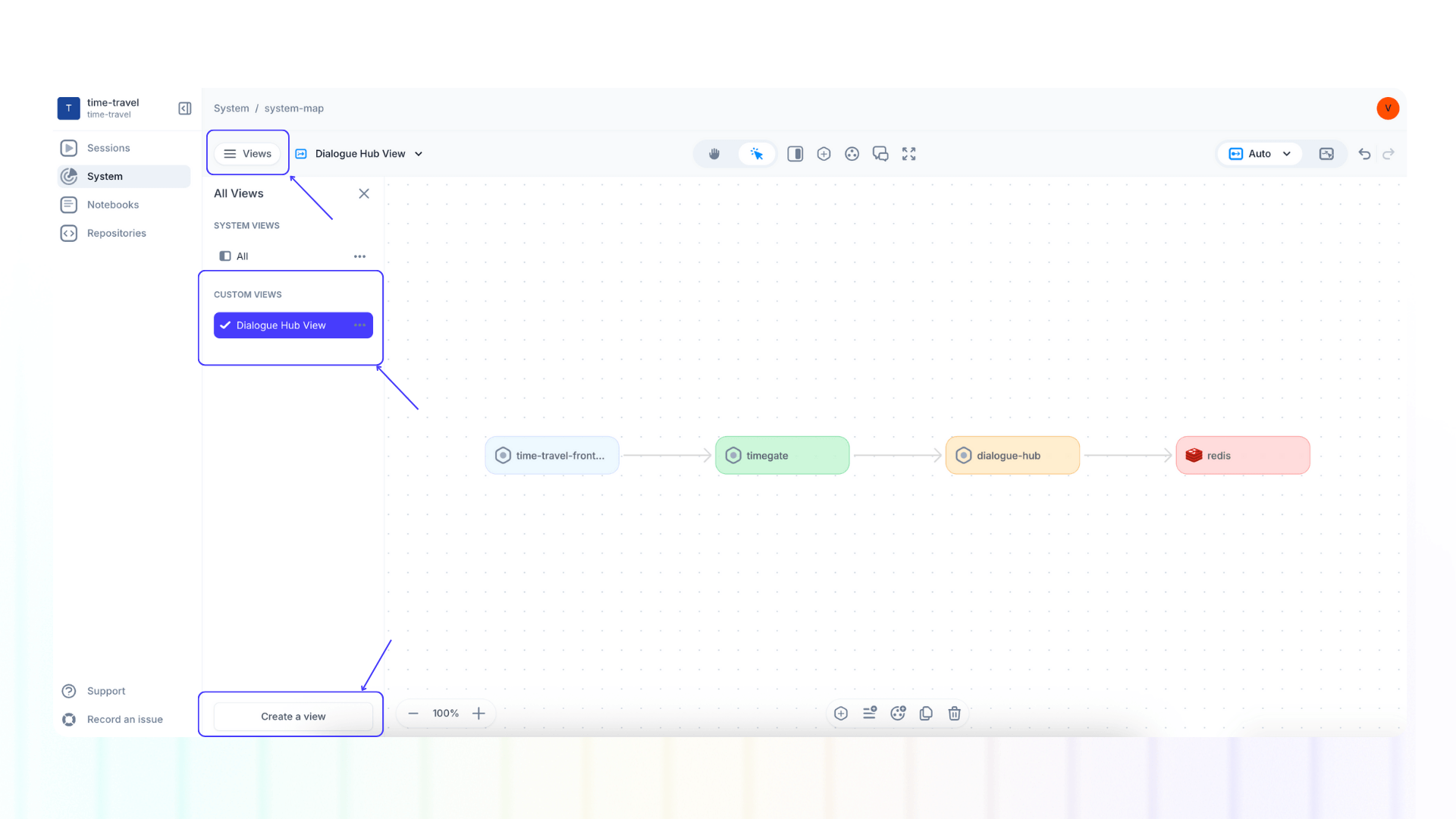Toggle the sidebar collapse icon

point(184,108)
